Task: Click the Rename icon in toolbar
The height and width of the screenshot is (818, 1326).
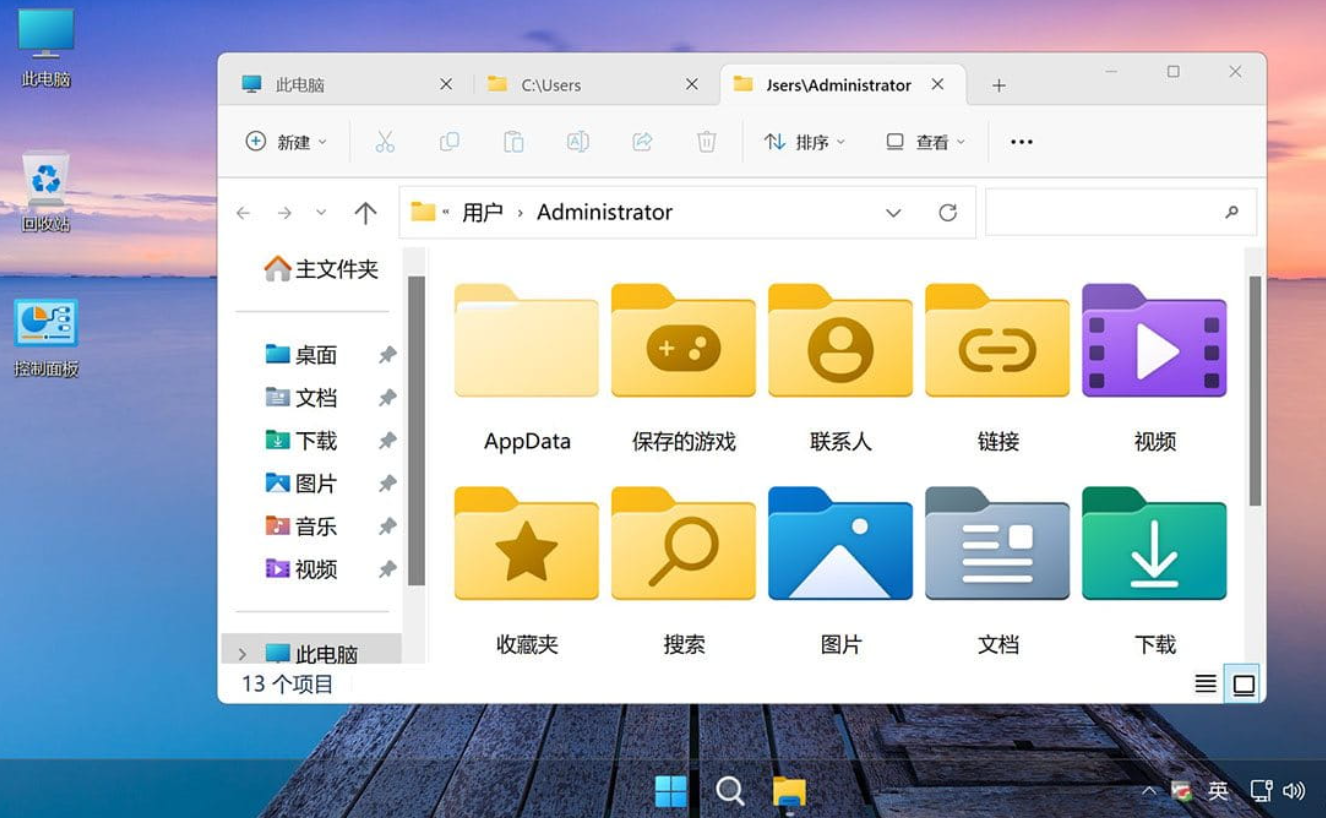Action: (578, 142)
